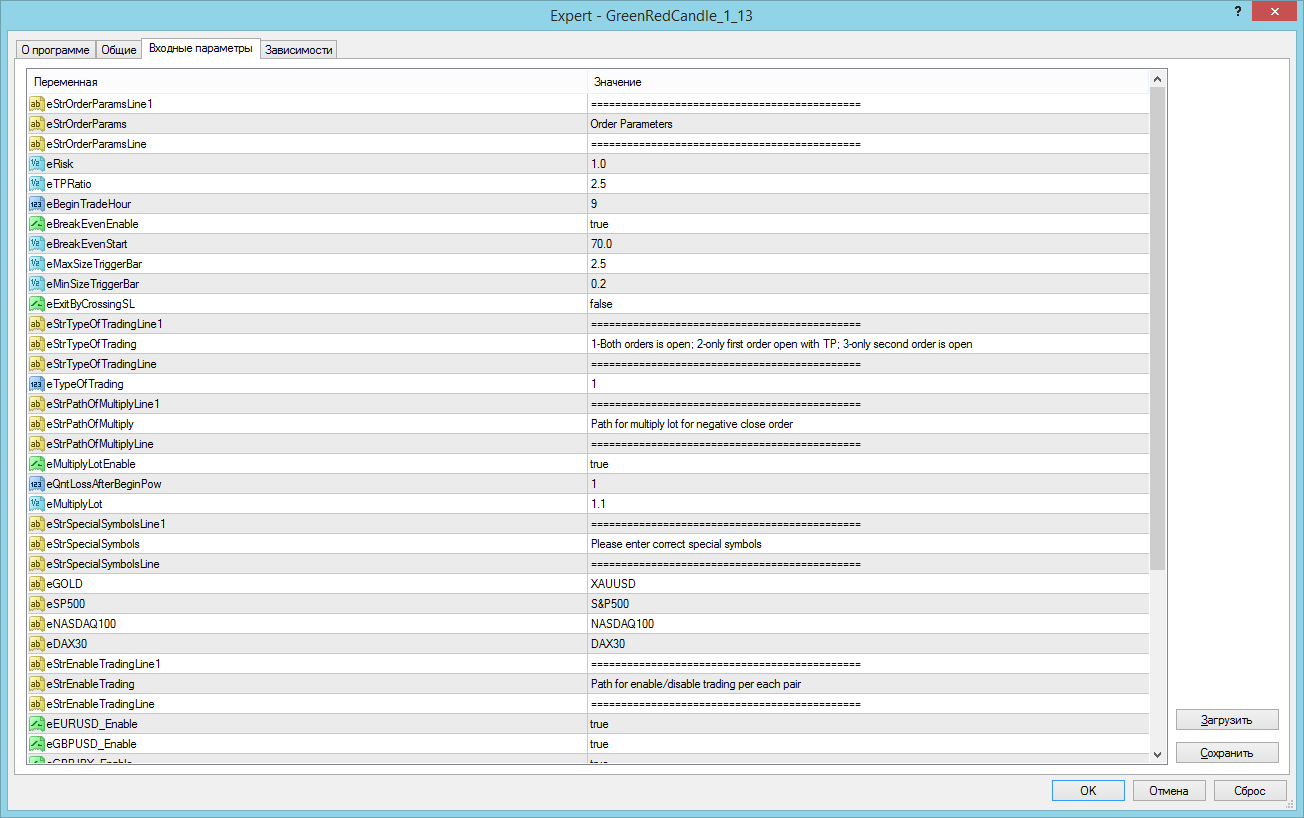Viewport: 1304px width, 818px height.
Task: Select the eSP500 value S&P500
Action: (x=610, y=604)
